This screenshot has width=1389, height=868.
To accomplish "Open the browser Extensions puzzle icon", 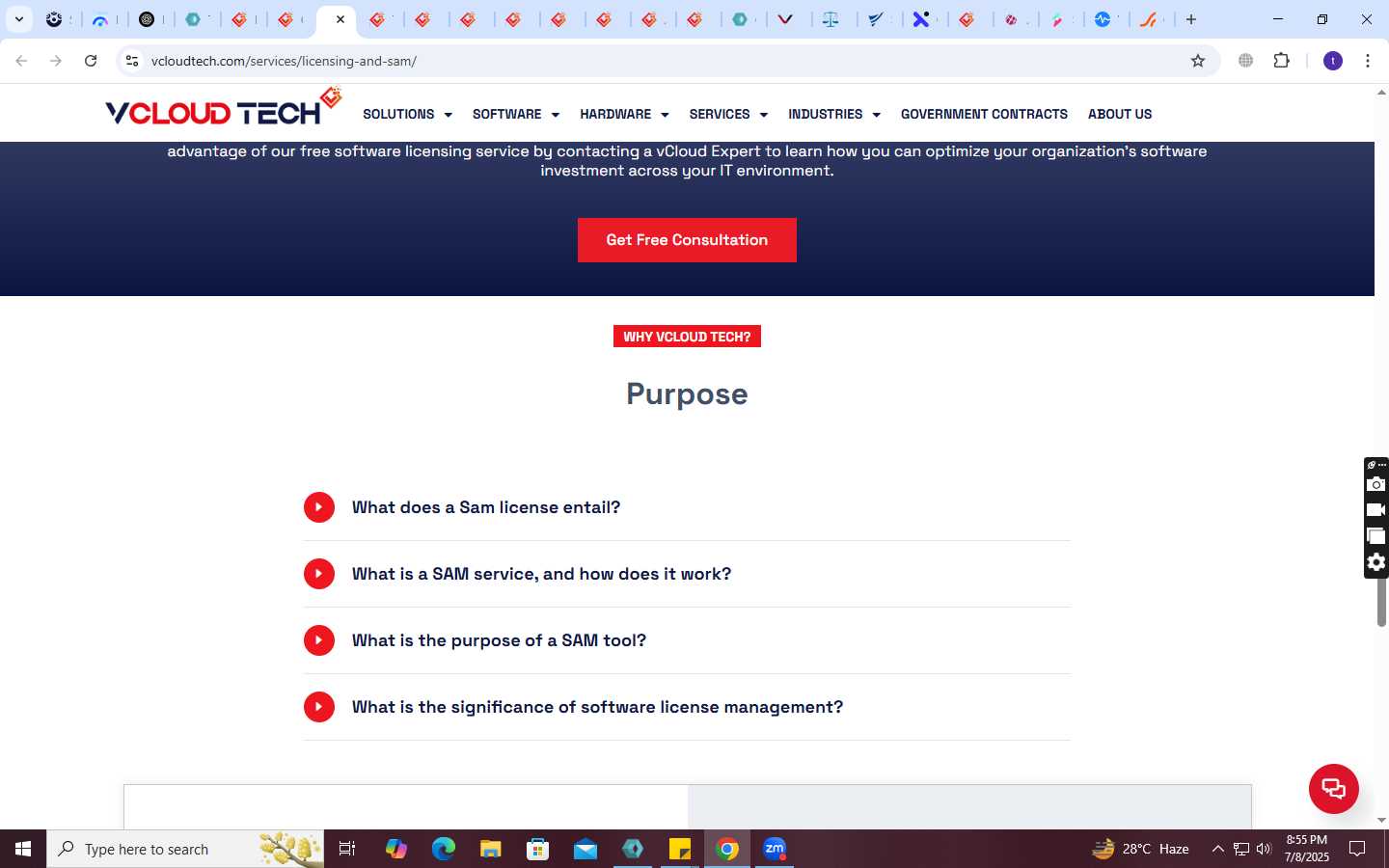I will [x=1281, y=61].
